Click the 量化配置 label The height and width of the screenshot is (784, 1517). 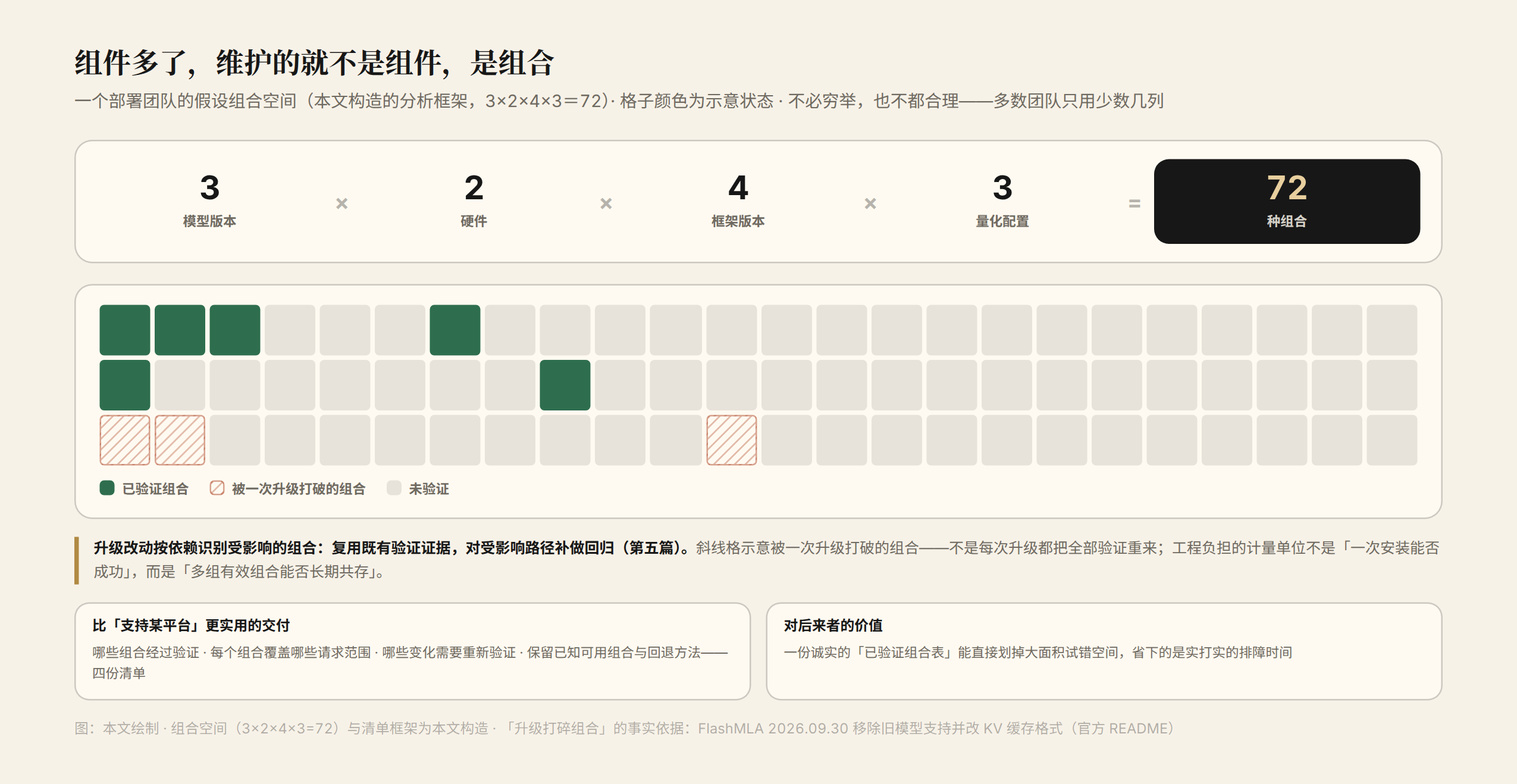pos(1002,221)
